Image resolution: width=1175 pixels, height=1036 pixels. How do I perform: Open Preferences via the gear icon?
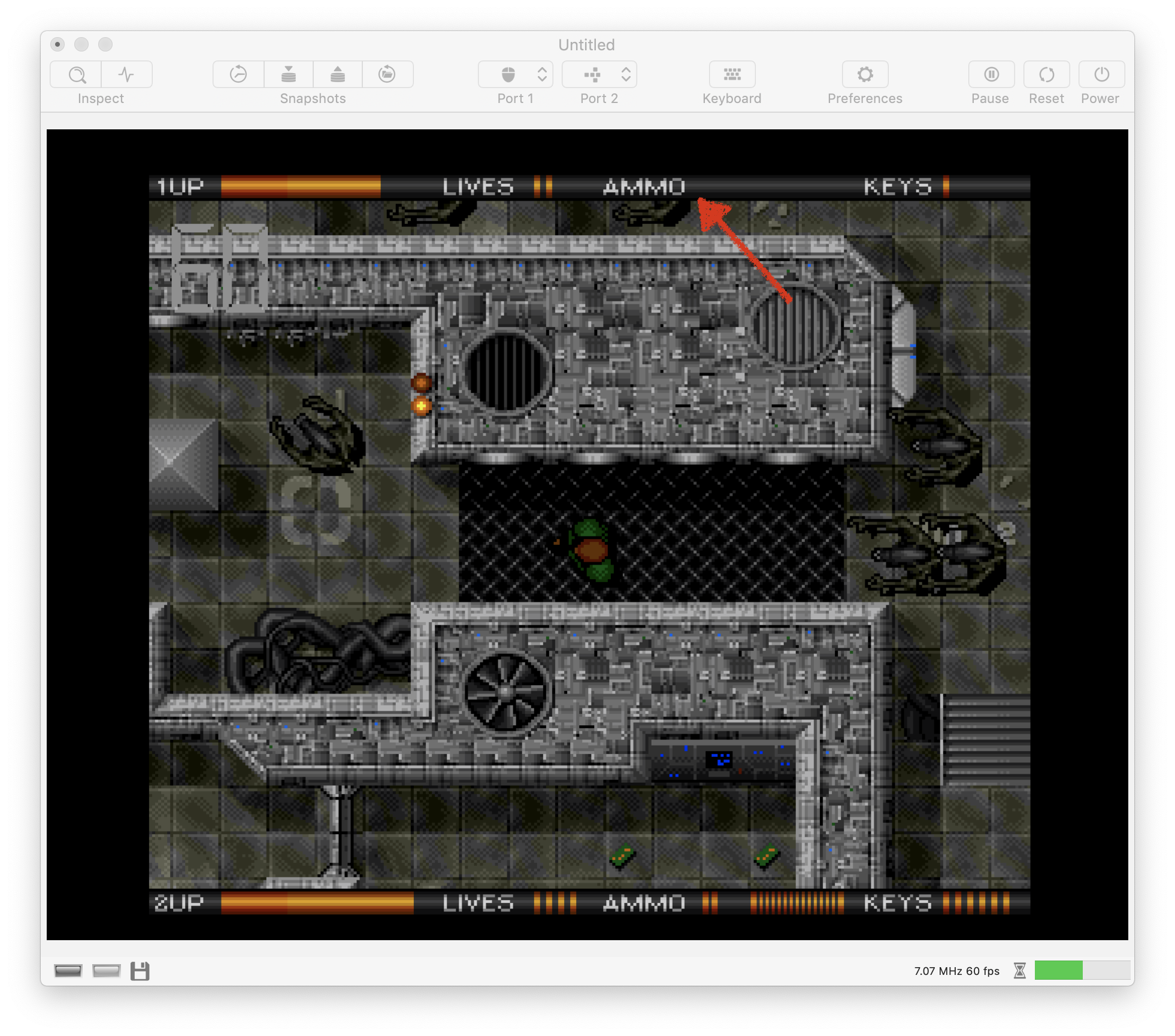865,75
